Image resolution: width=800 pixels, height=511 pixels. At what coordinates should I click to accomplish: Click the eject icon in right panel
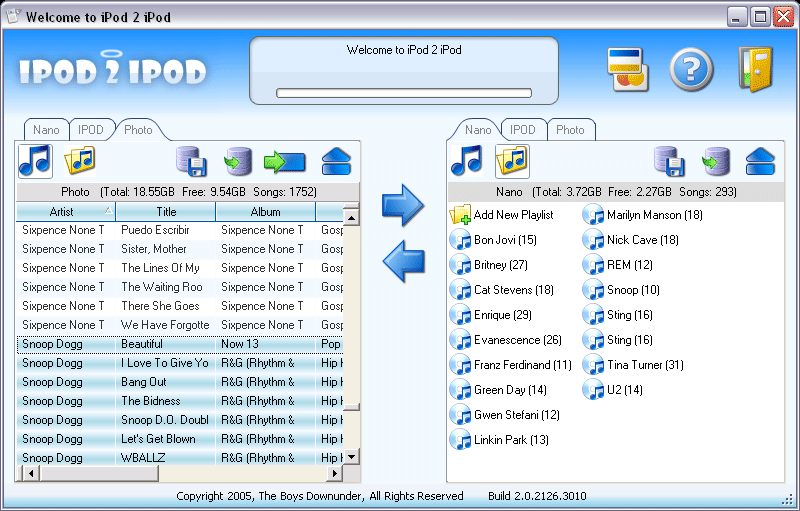(x=760, y=162)
